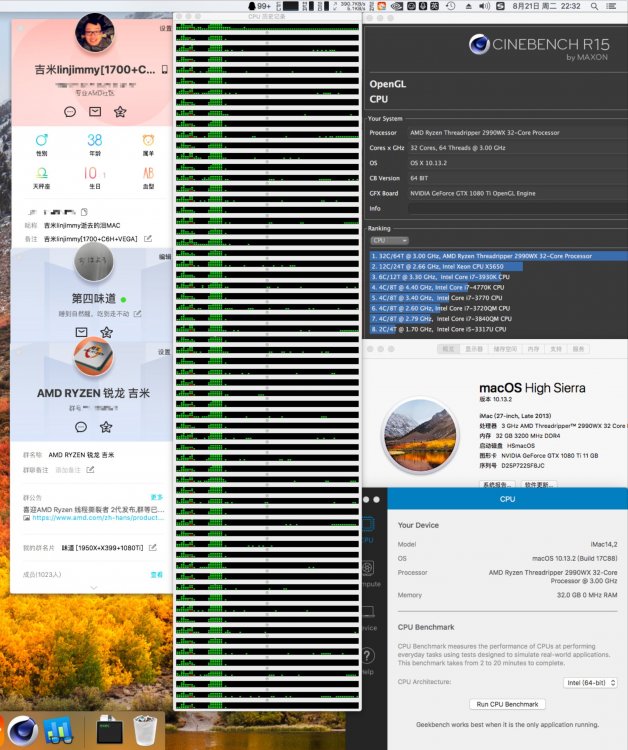The image size is (628, 750).
Task: Click volume icon in menu bar
Action: pos(484,6)
